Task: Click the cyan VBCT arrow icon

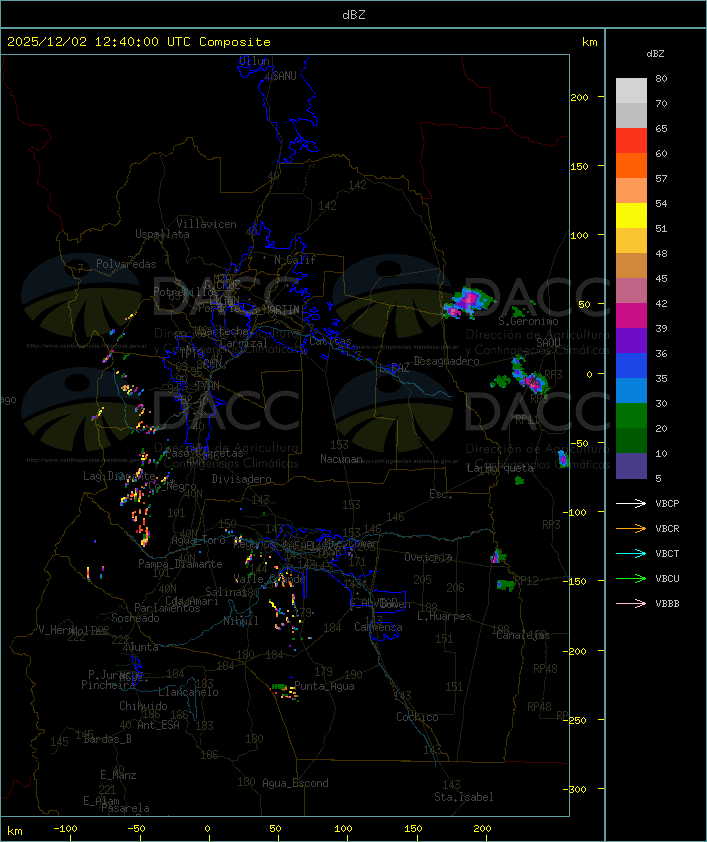Action: pyautogui.click(x=631, y=554)
